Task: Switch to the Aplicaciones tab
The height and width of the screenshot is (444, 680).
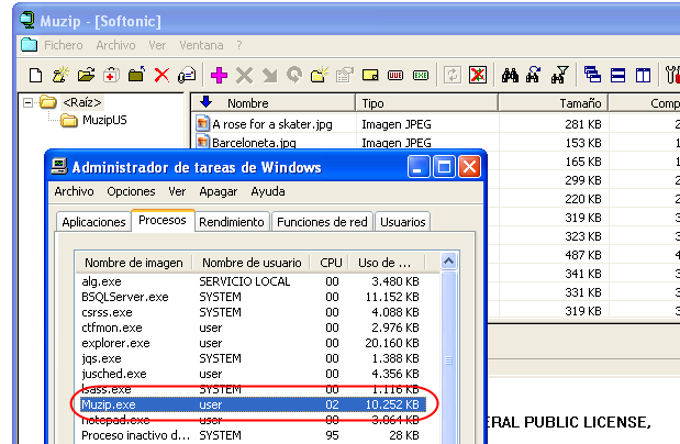Action: click(94, 222)
